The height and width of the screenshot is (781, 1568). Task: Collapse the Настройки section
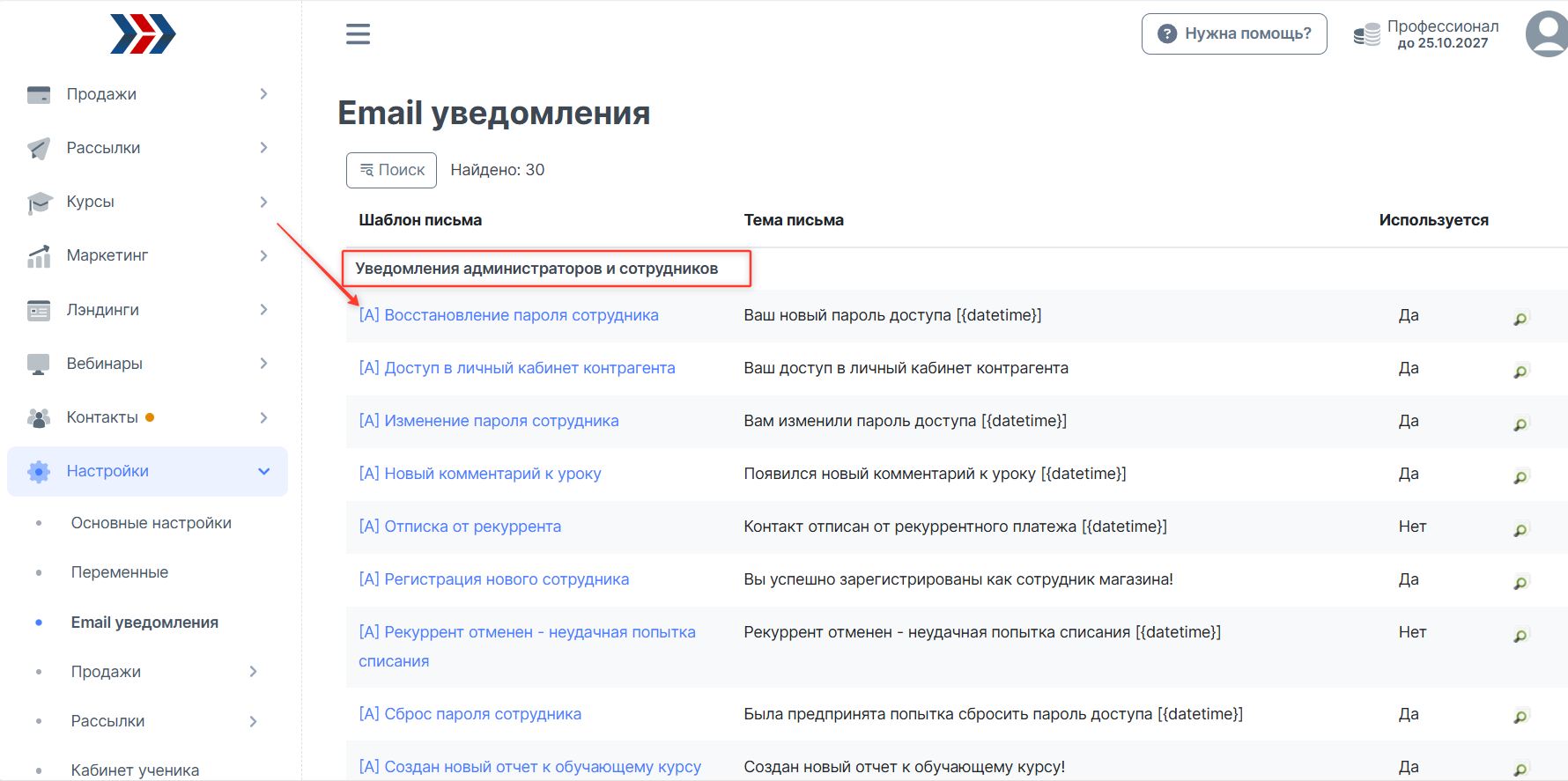[263, 471]
